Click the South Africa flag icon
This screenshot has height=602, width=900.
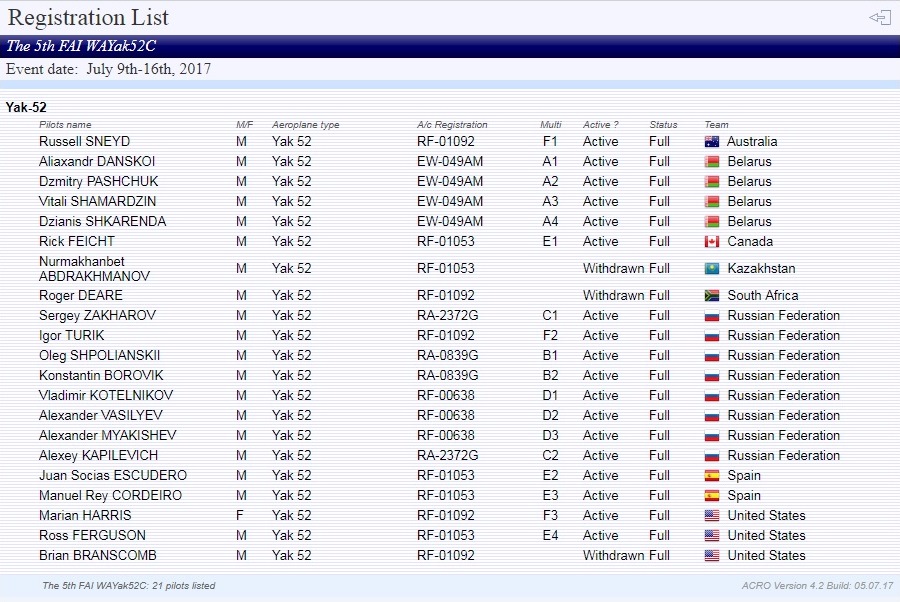coord(712,296)
